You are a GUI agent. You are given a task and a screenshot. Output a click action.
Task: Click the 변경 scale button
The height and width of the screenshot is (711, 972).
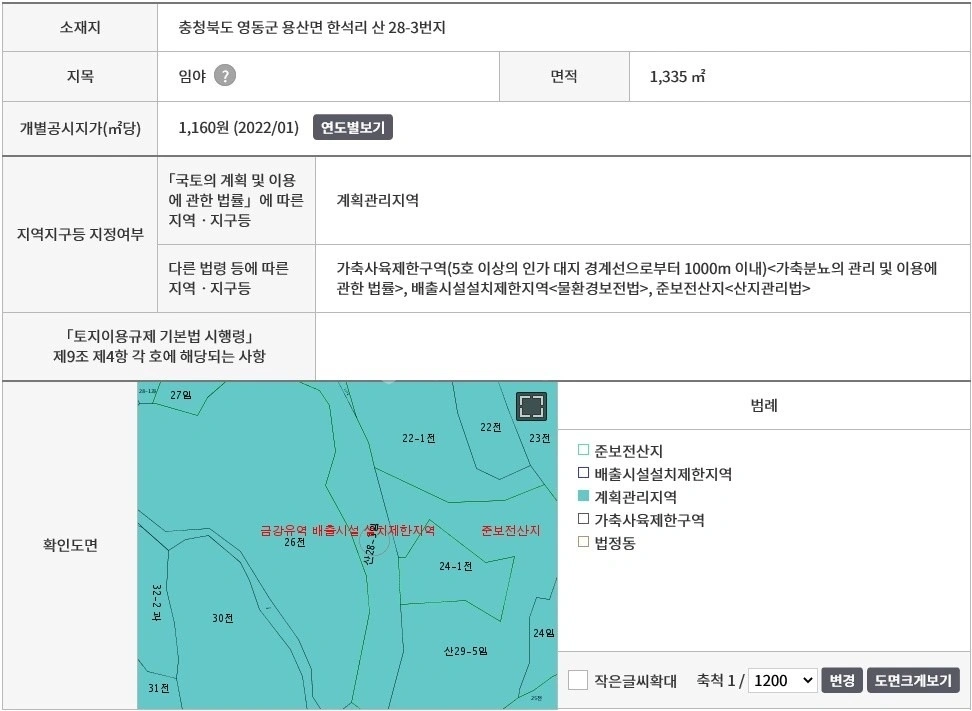pyautogui.click(x=842, y=680)
